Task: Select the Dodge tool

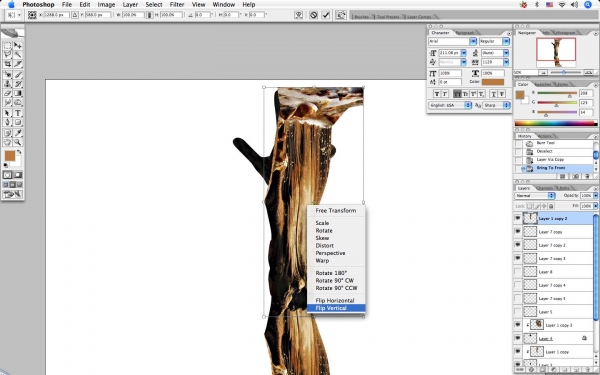Action: [18, 102]
